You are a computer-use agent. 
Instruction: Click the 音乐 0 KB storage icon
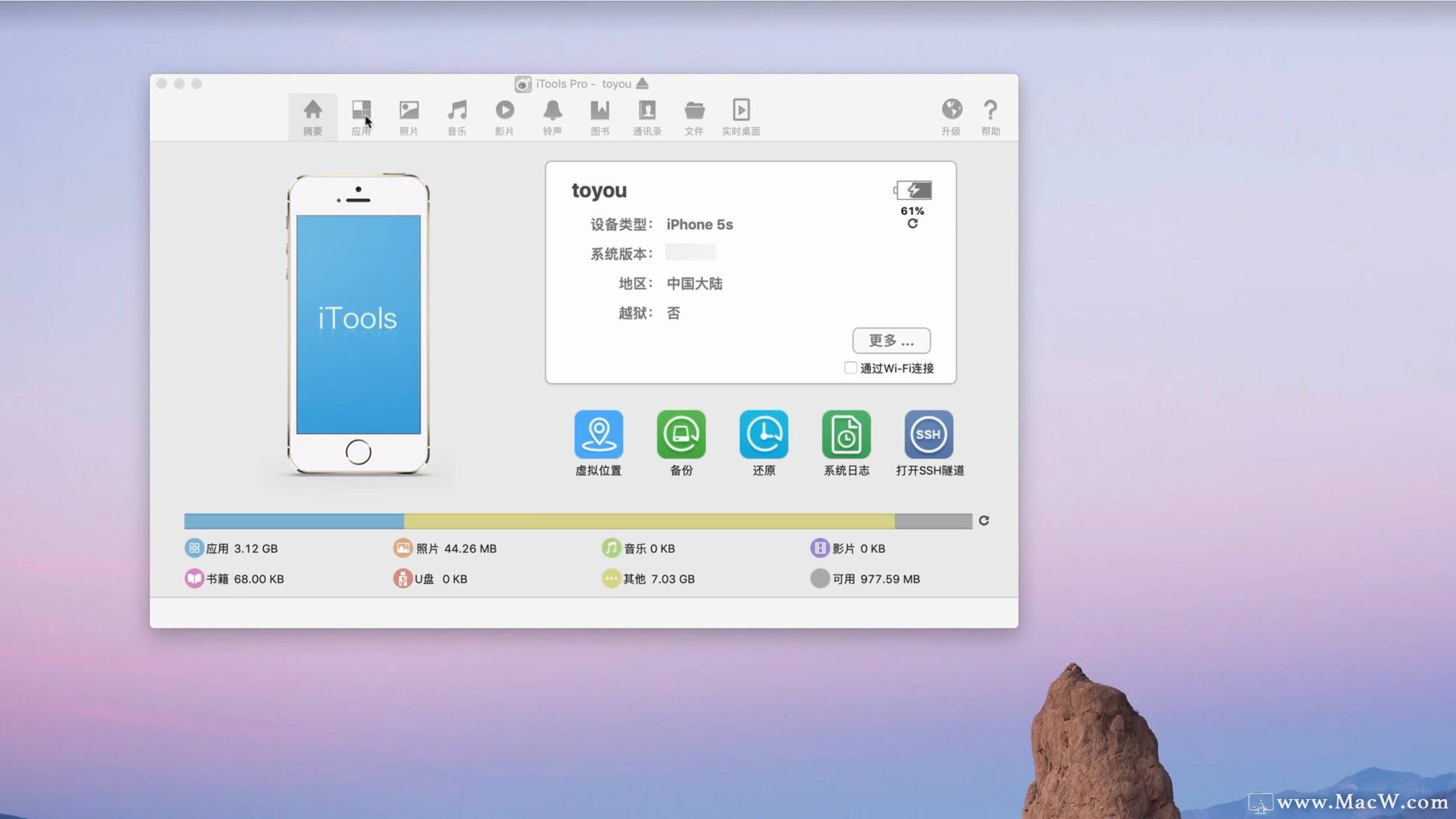coord(611,548)
